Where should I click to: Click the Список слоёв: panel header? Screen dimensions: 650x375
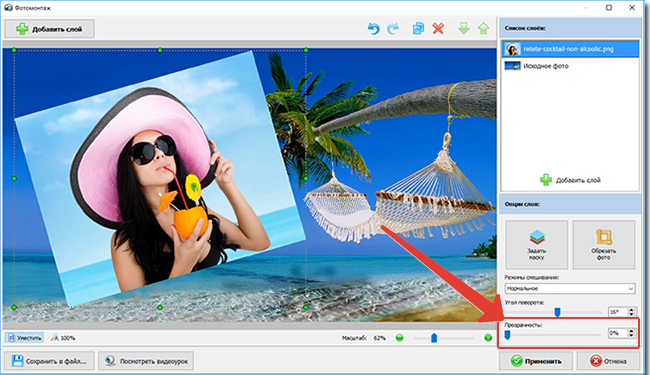coord(525,28)
